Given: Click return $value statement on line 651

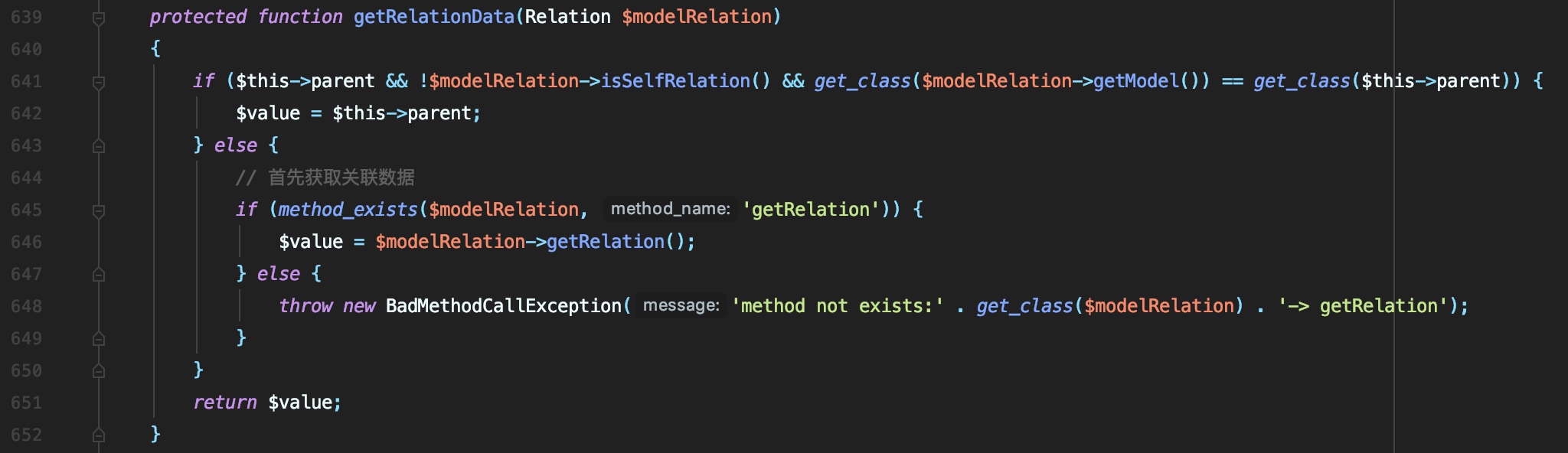Looking at the screenshot, I should click(x=267, y=402).
